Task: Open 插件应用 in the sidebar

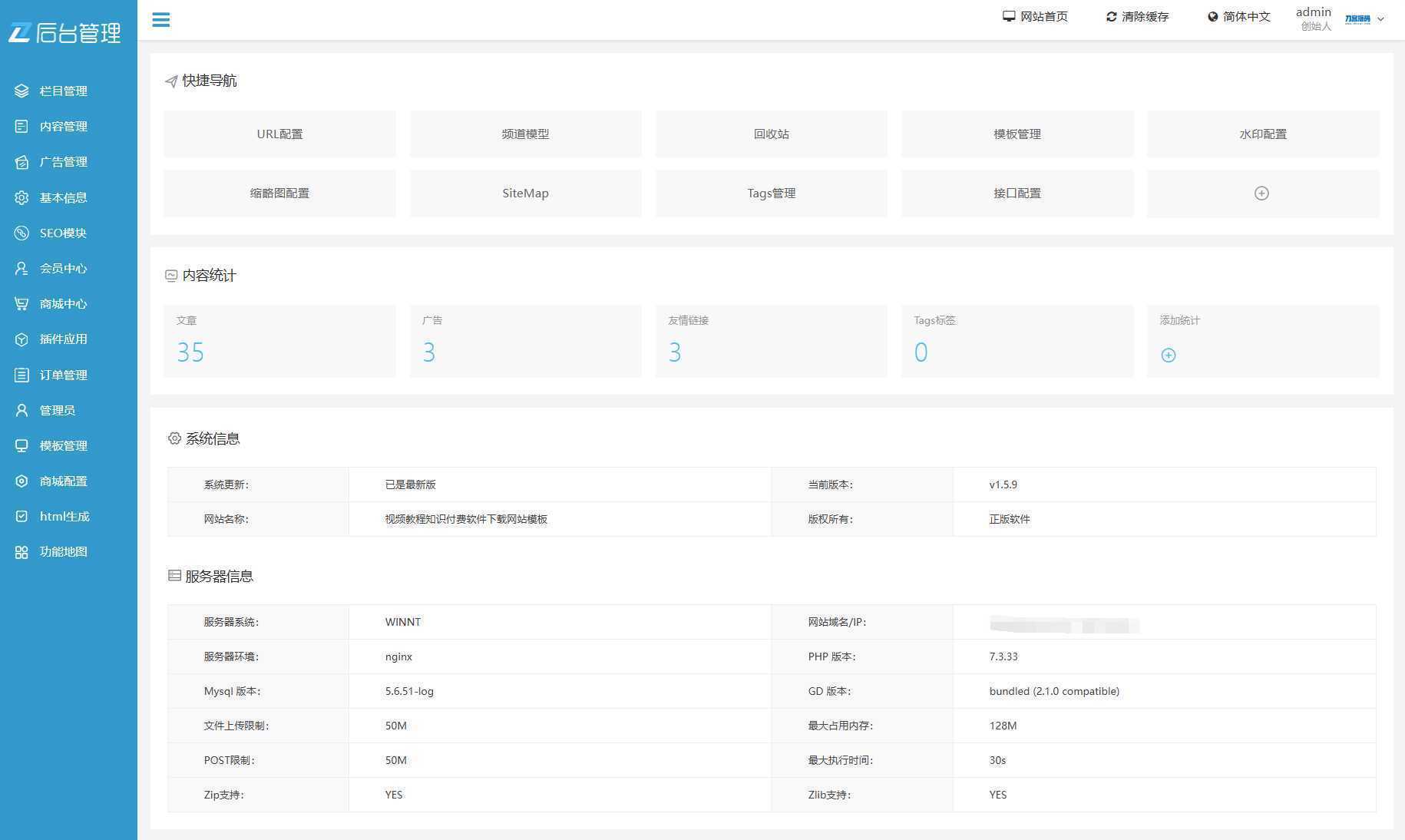Action: 64,339
